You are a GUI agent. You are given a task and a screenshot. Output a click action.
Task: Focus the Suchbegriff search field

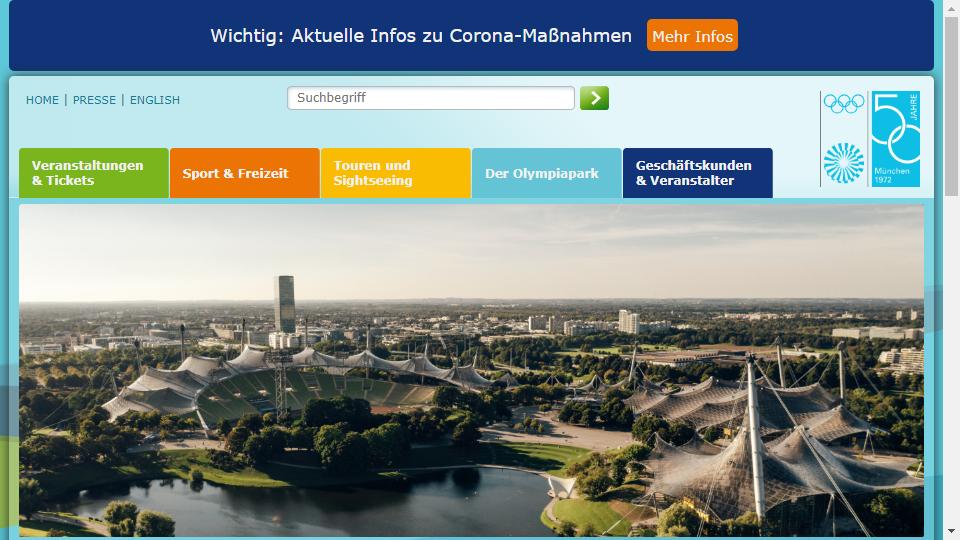pyautogui.click(x=430, y=98)
